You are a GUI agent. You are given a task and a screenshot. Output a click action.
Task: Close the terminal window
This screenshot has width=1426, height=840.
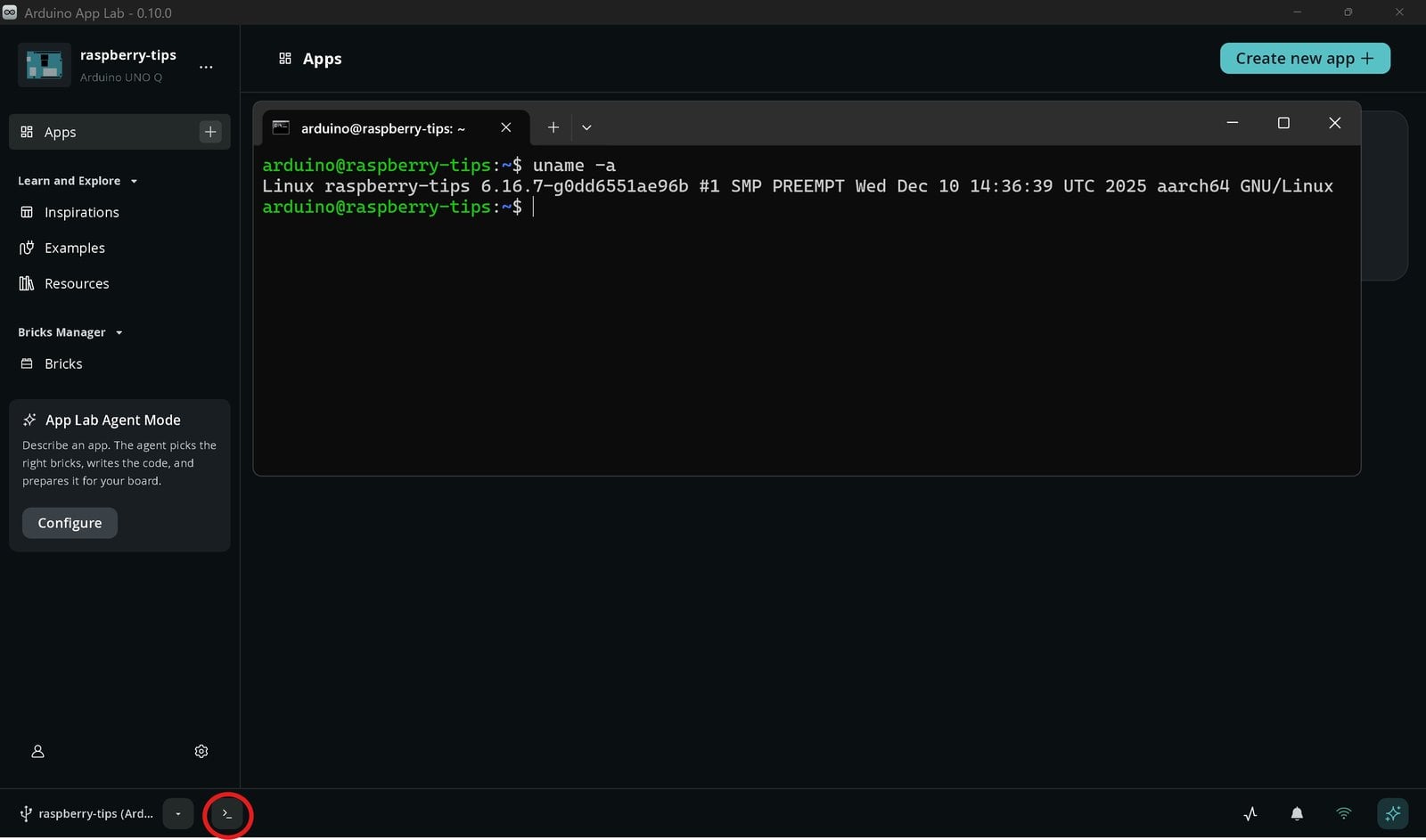pyautogui.click(x=1334, y=123)
